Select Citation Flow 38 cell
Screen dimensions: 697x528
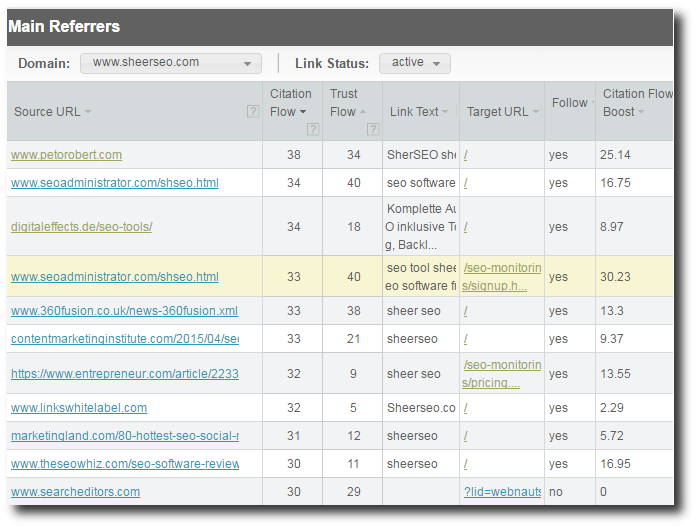(293, 155)
